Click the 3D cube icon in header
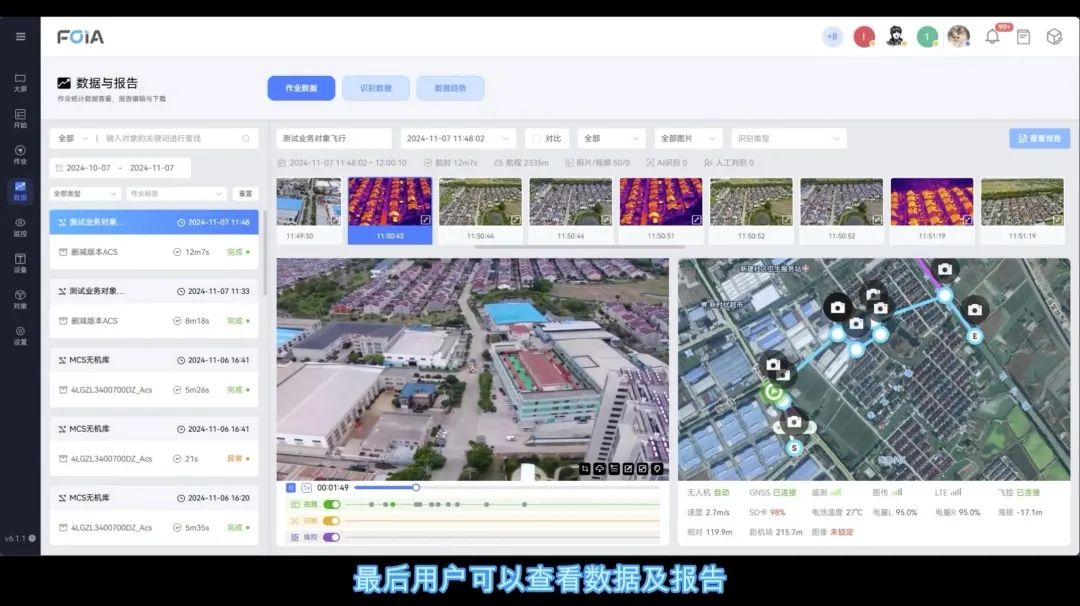This screenshot has width=1080, height=606. click(1054, 37)
